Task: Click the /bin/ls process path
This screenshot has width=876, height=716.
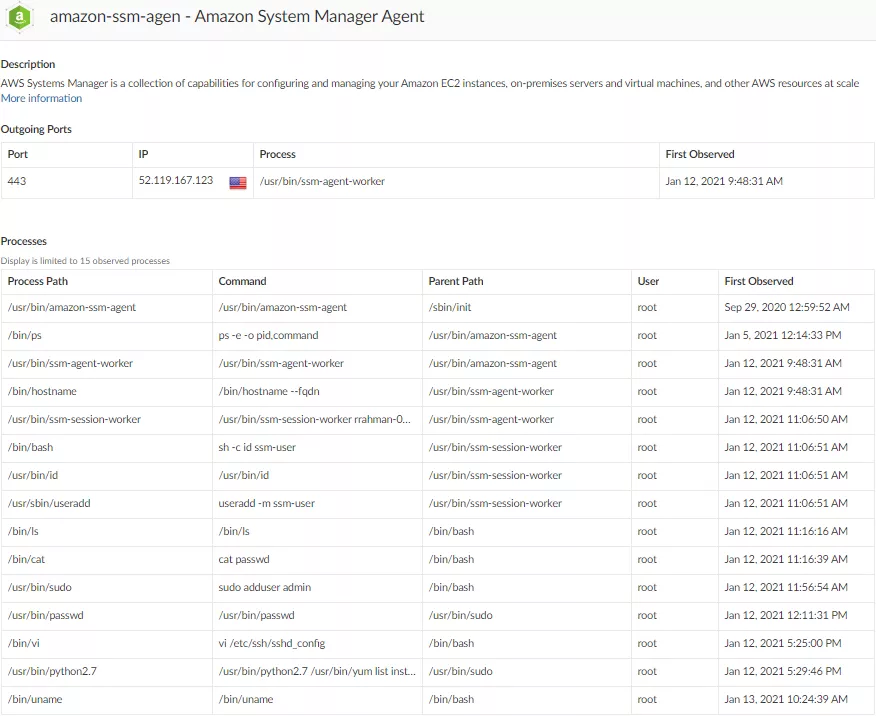Action: [x=23, y=531]
